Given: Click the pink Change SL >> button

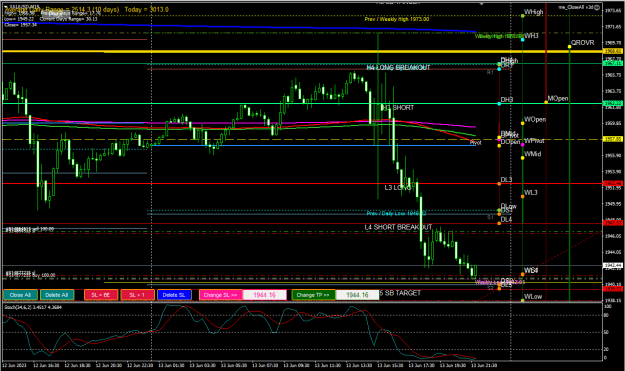Looking at the screenshot, I should pos(220,295).
